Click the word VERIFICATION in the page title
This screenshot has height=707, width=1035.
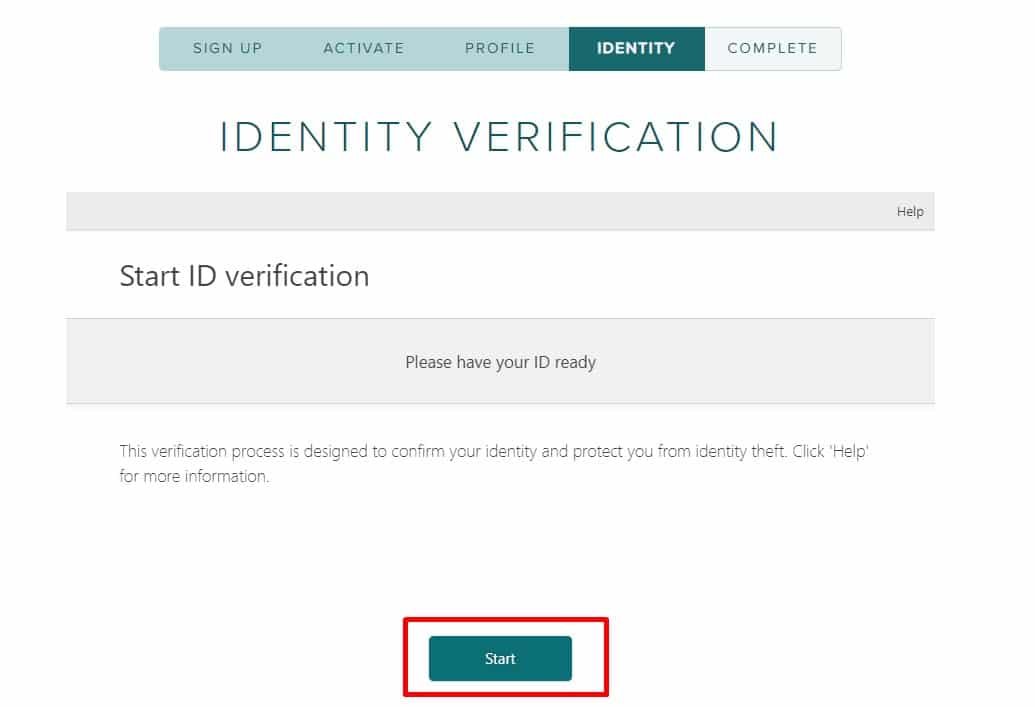click(616, 137)
